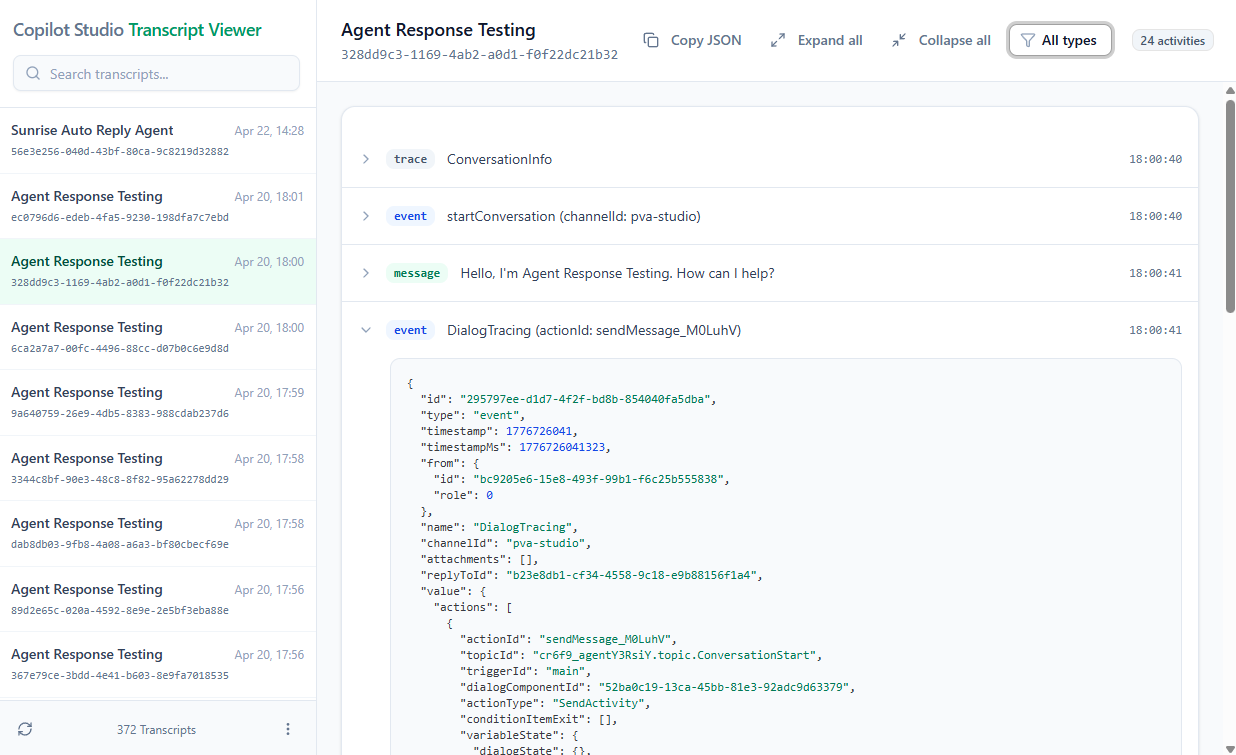
Task: Click the header transcript ID 328dd9c3-1169
Action: click(x=479, y=55)
